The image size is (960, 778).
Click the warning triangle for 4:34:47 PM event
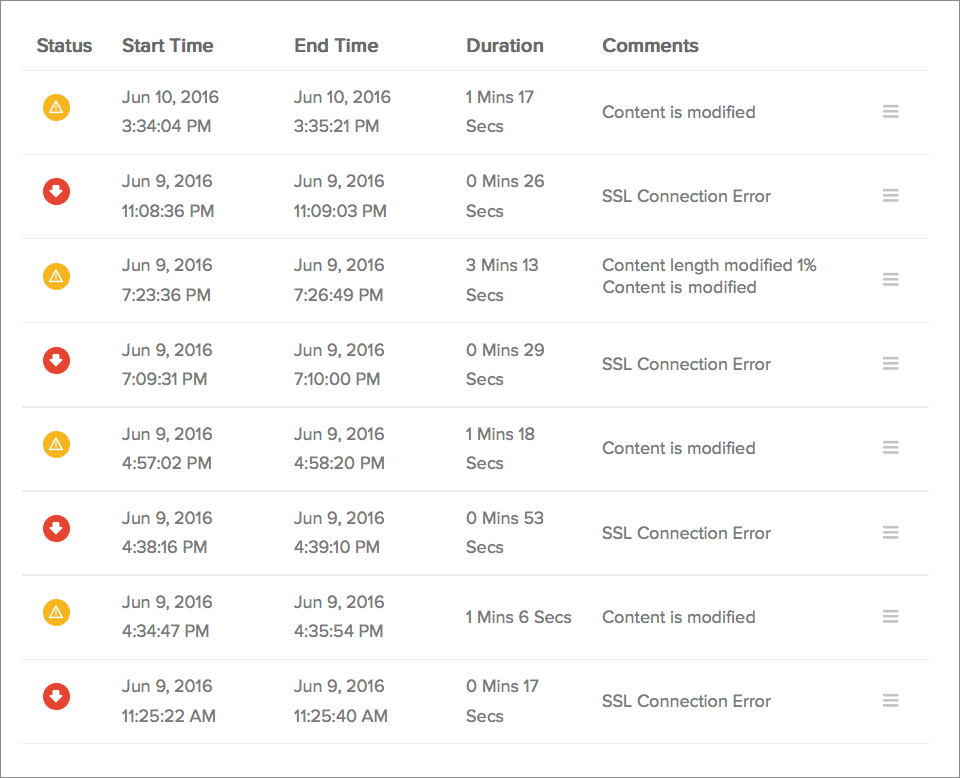[x=56, y=613]
